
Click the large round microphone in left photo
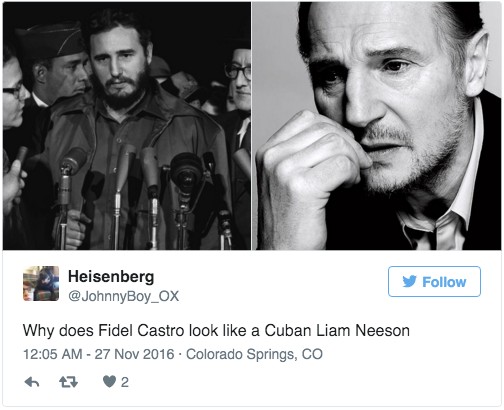[x=185, y=172]
